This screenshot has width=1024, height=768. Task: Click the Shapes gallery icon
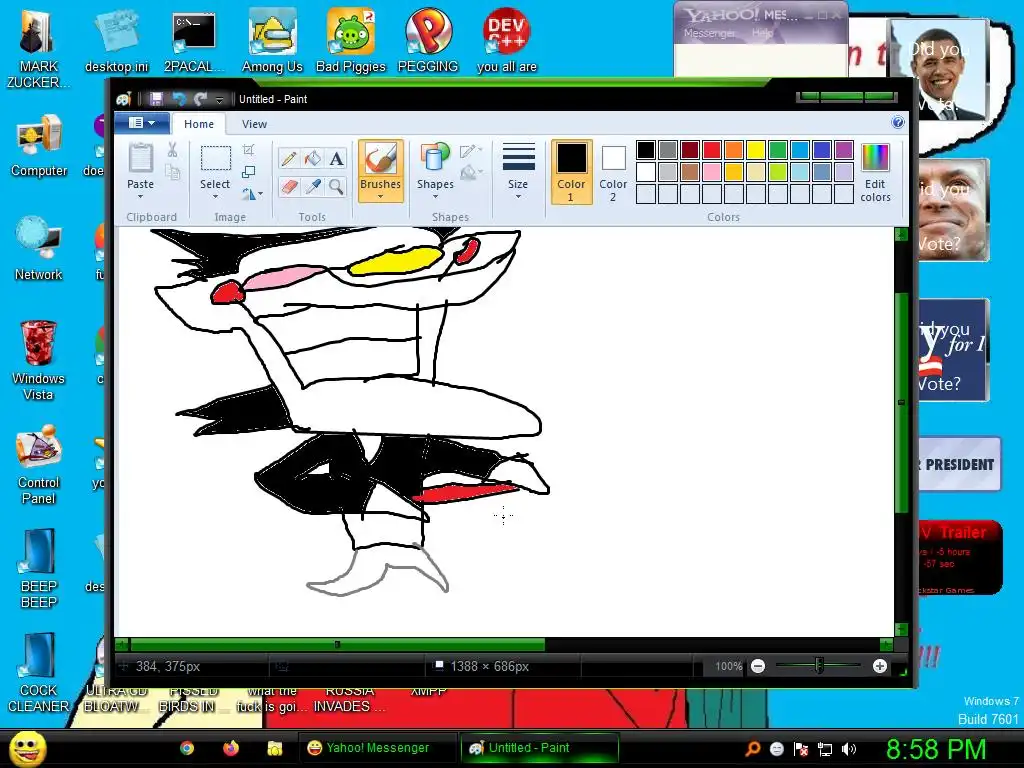tap(435, 158)
